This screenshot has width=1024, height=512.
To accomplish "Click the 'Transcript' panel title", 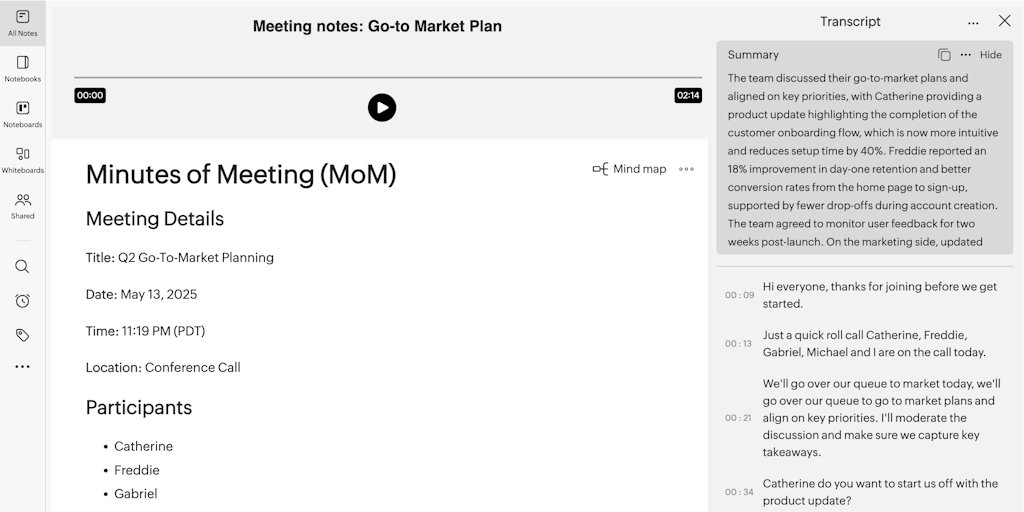I will [850, 22].
